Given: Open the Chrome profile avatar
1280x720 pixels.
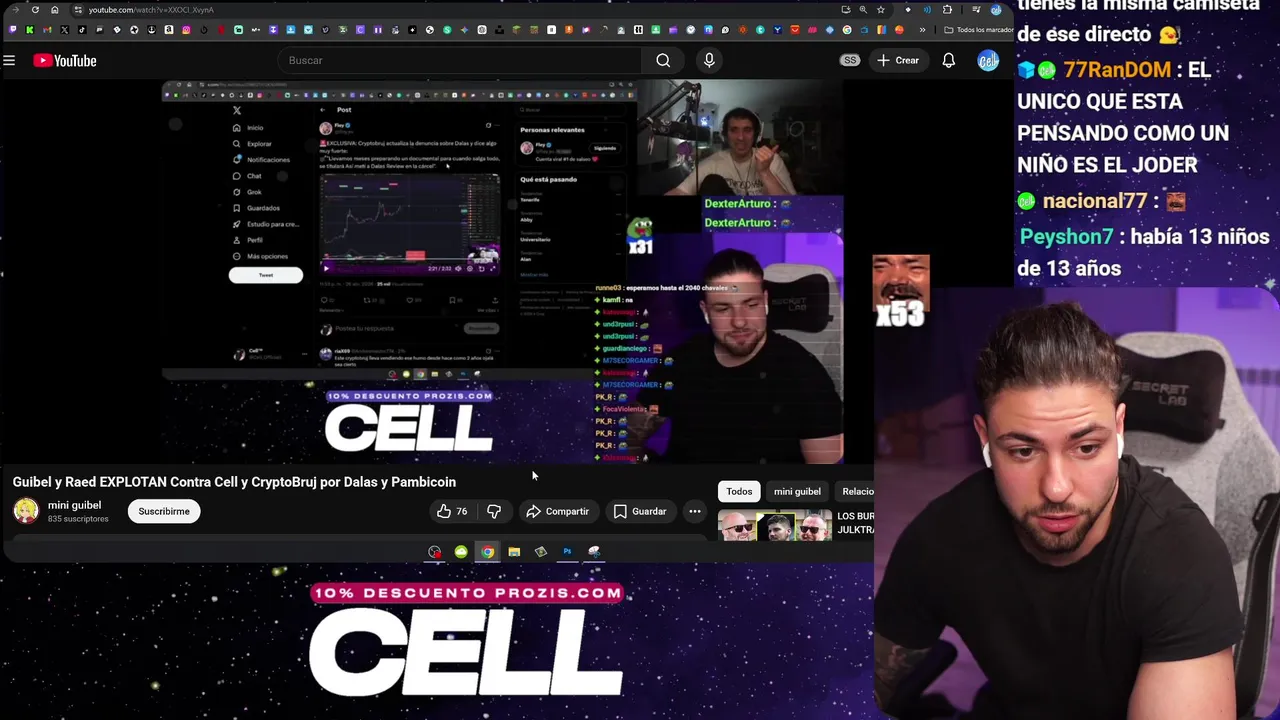Looking at the screenshot, I should click(996, 10).
